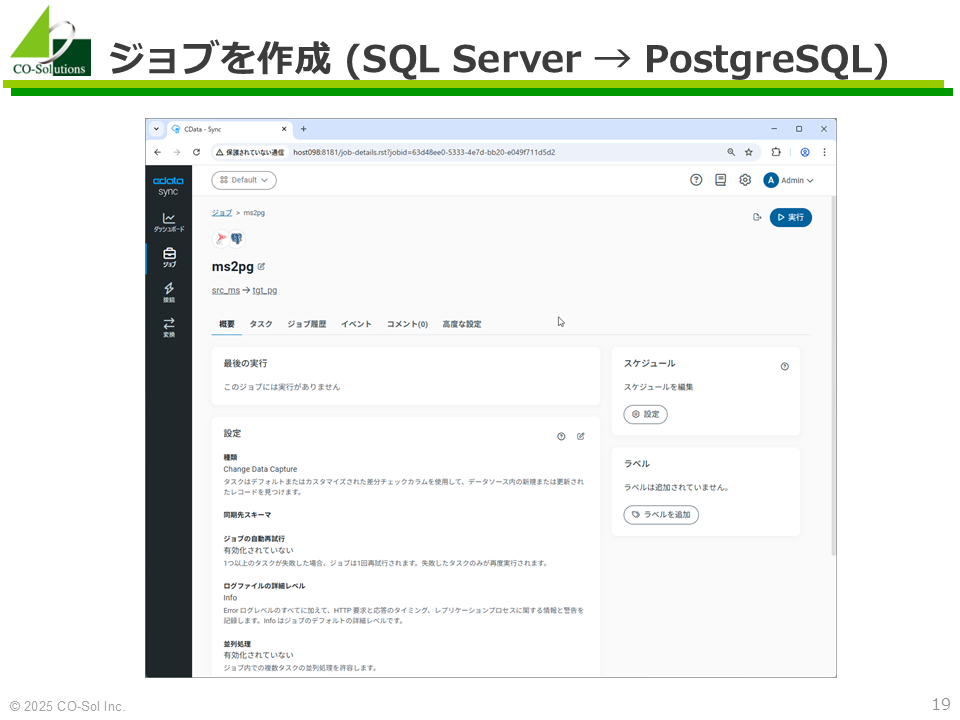Click the export job icon beside 実行
The height and width of the screenshot is (720, 960).
coord(757,217)
